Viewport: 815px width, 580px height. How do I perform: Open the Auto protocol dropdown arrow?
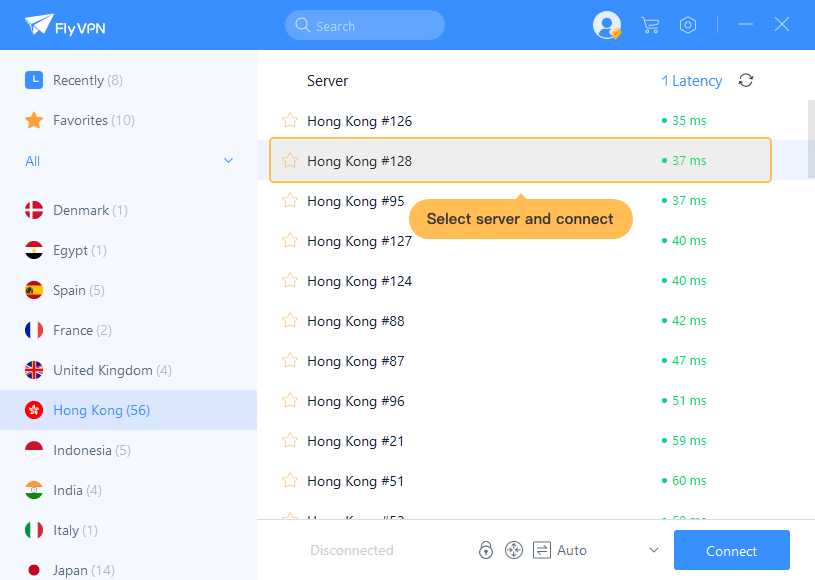pos(654,550)
